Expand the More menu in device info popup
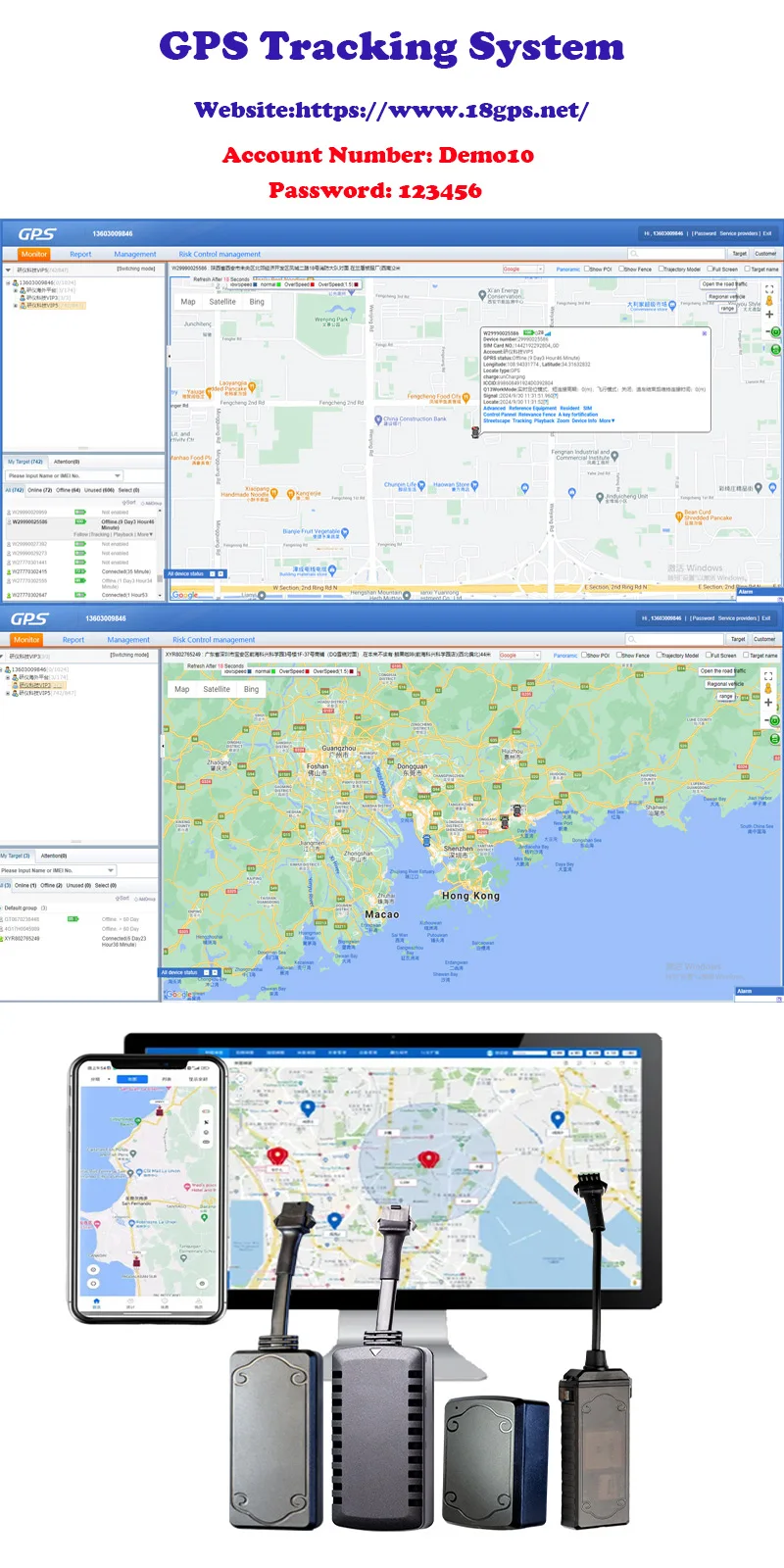Image resolution: width=784 pixels, height=1568 pixels. [x=607, y=420]
